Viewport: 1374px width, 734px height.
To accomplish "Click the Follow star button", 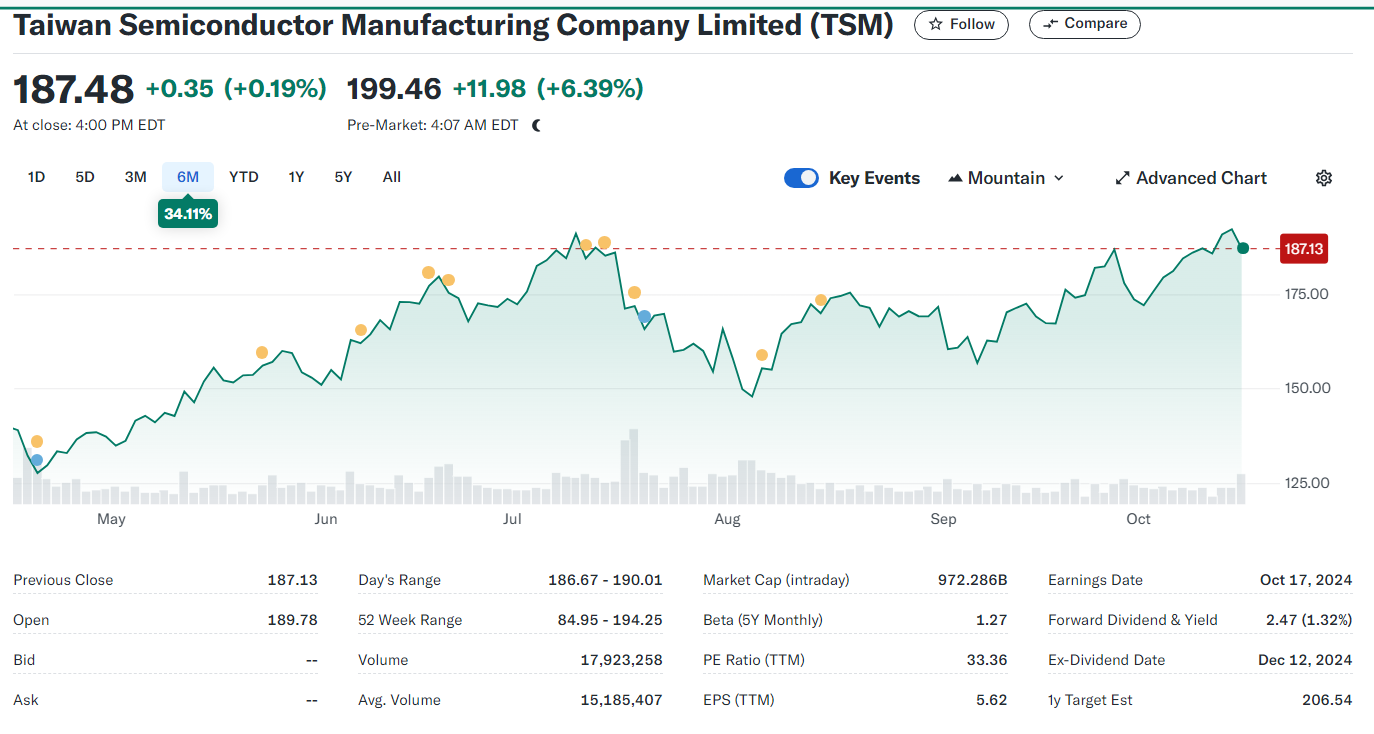I will pyautogui.click(x=961, y=24).
